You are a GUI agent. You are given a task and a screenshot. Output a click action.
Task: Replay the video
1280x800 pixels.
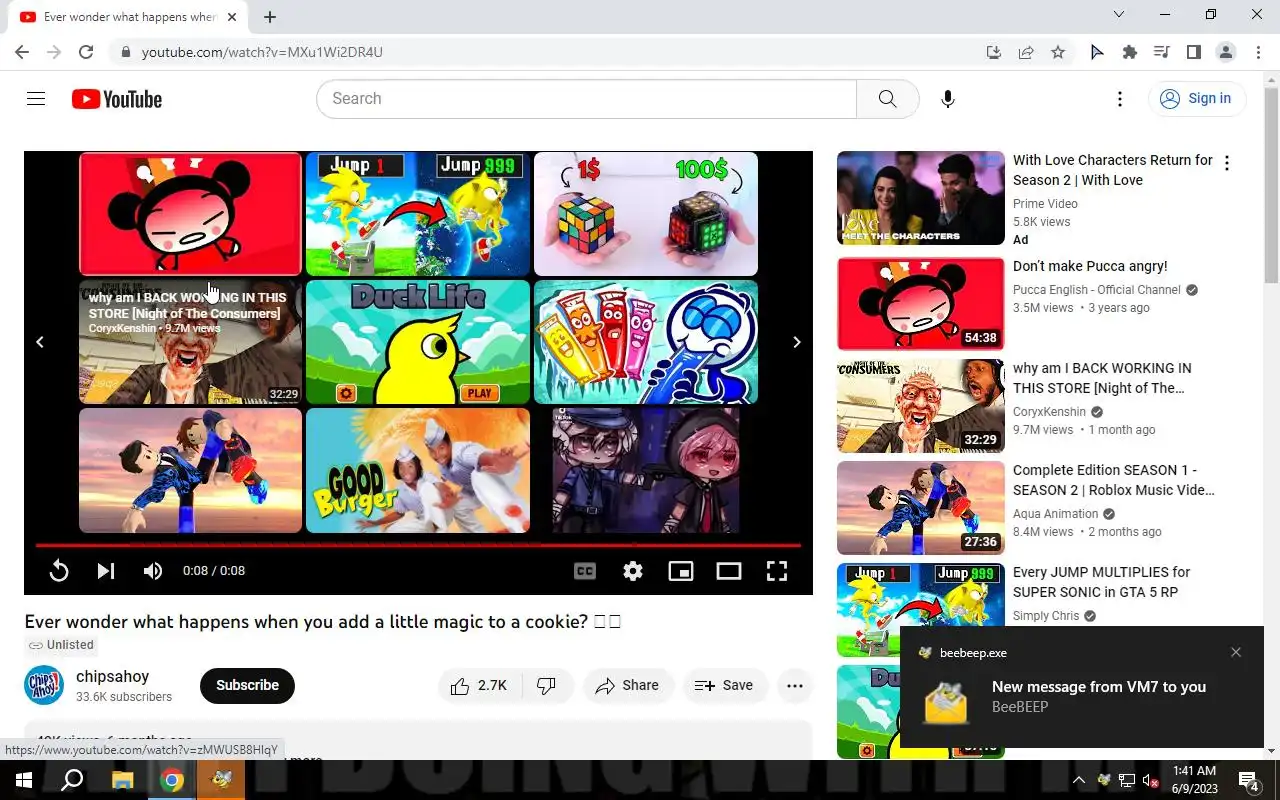[x=59, y=571]
